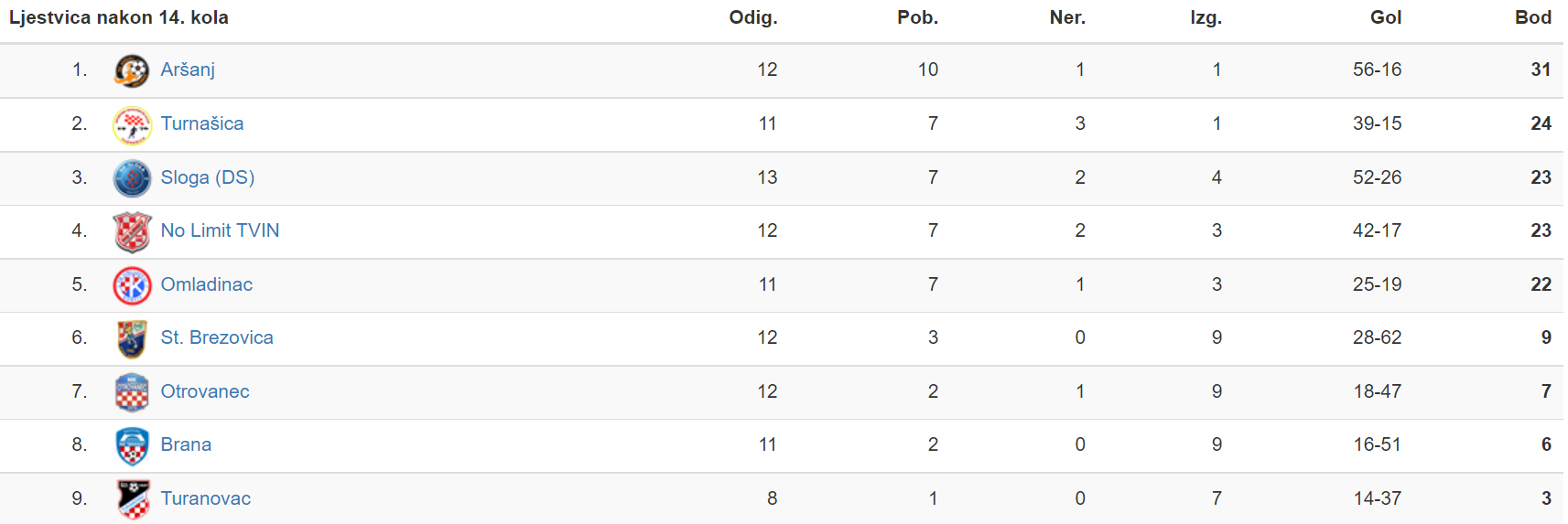Open the Brana team link
This screenshot has width=1568, height=524.
pos(186,444)
